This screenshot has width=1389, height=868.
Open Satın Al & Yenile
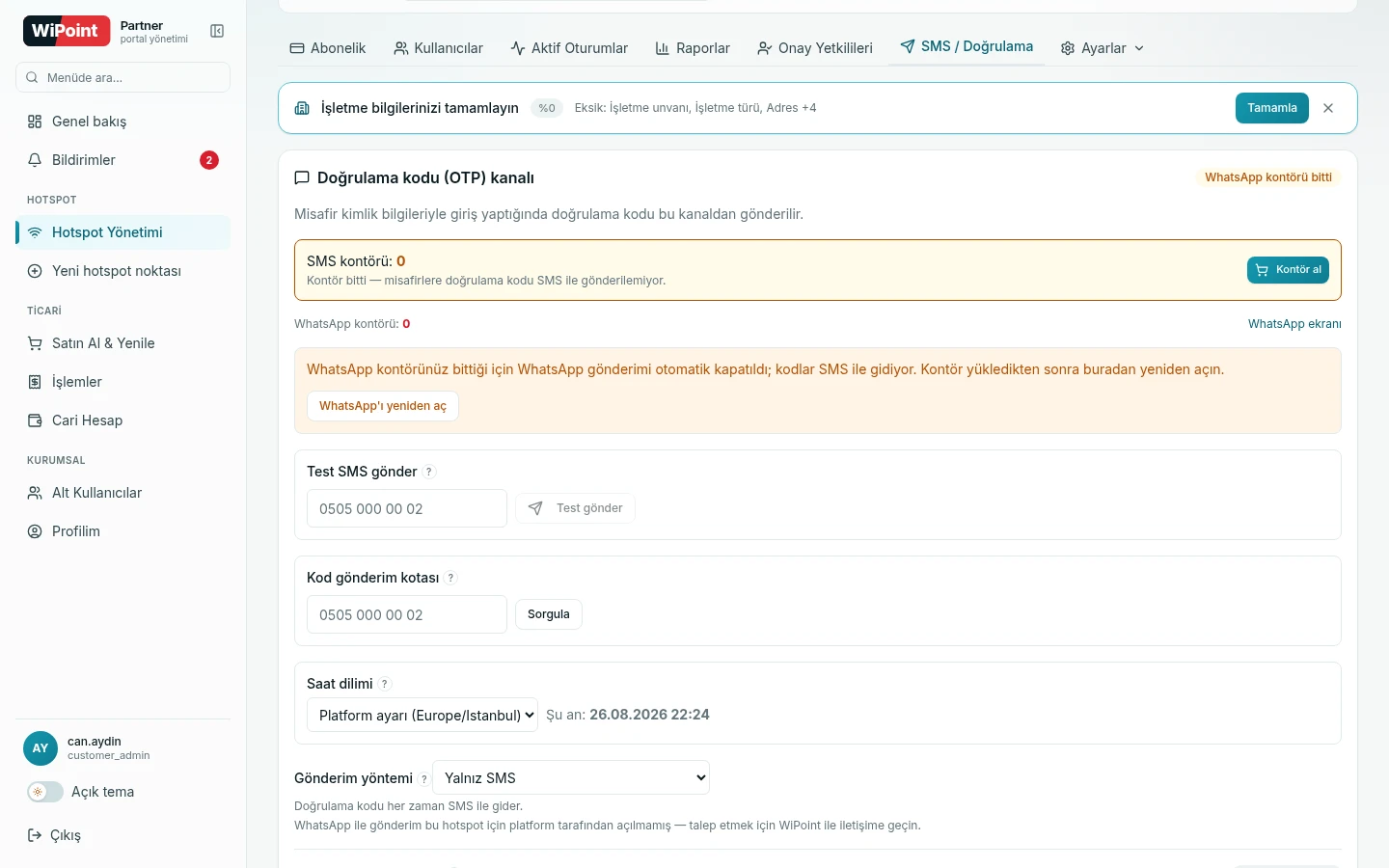[x=123, y=343]
